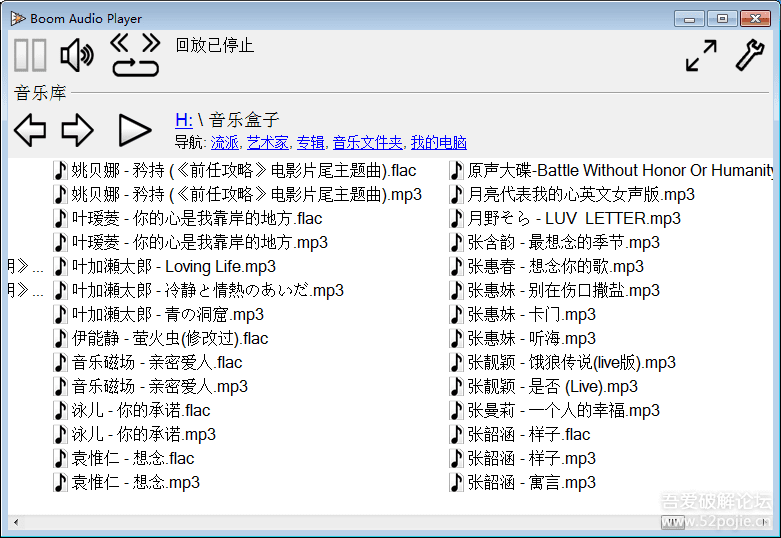781x538 pixels.
Task: Select 叶加濑太郎 - Loving Life.mp3 file
Action: (x=164, y=267)
